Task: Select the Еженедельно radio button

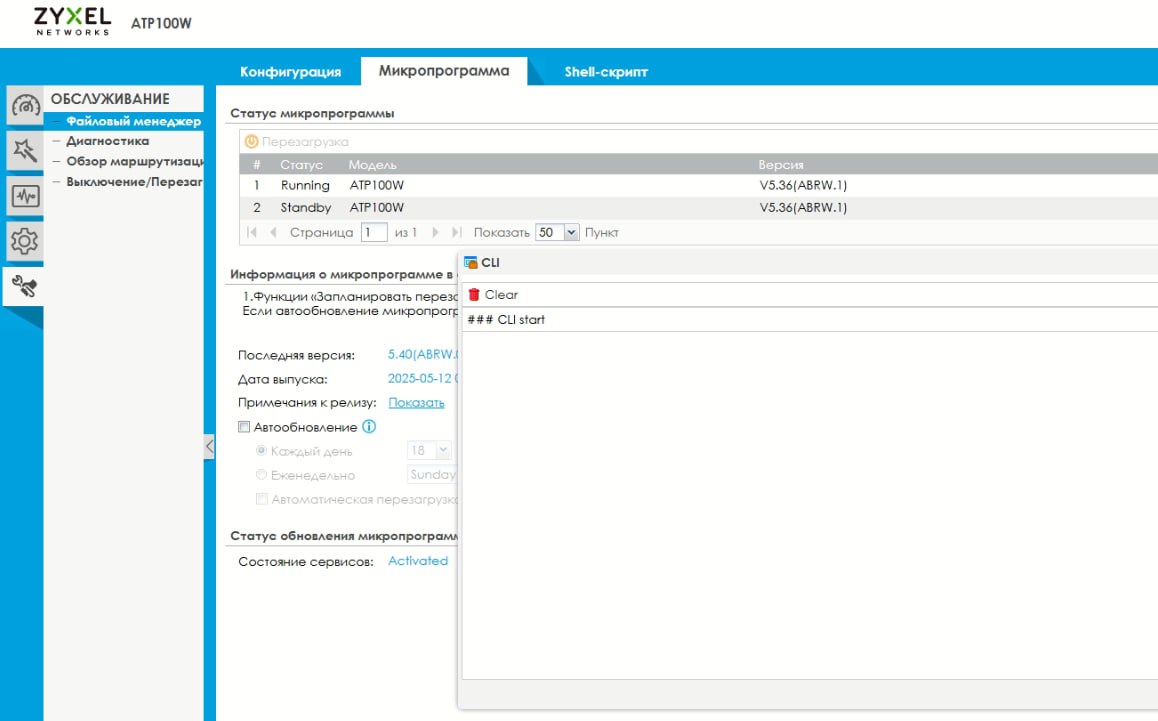Action: (x=261, y=474)
